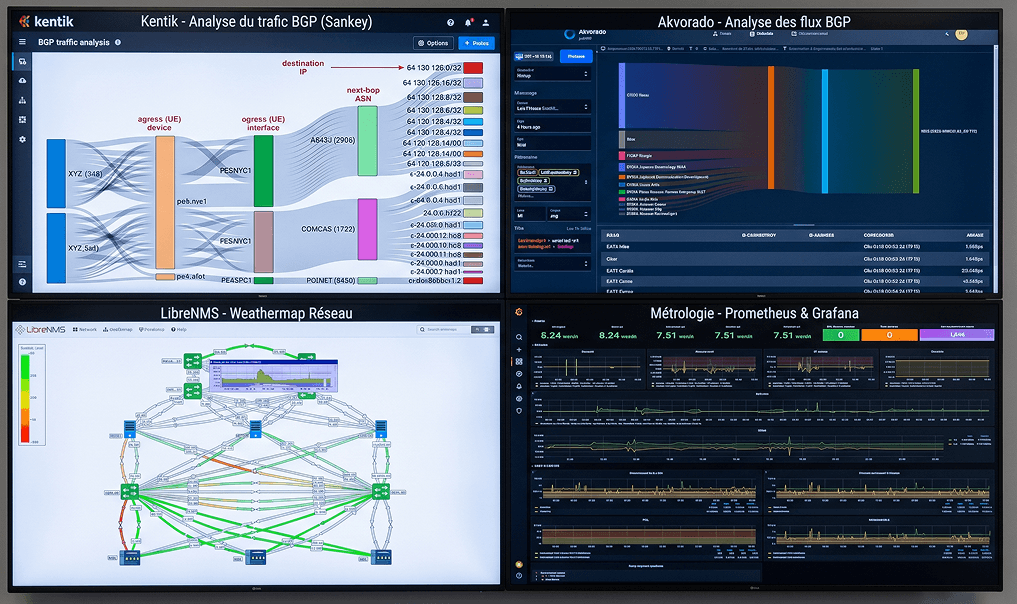
Task: Click Grafana logo
Action: point(519,312)
